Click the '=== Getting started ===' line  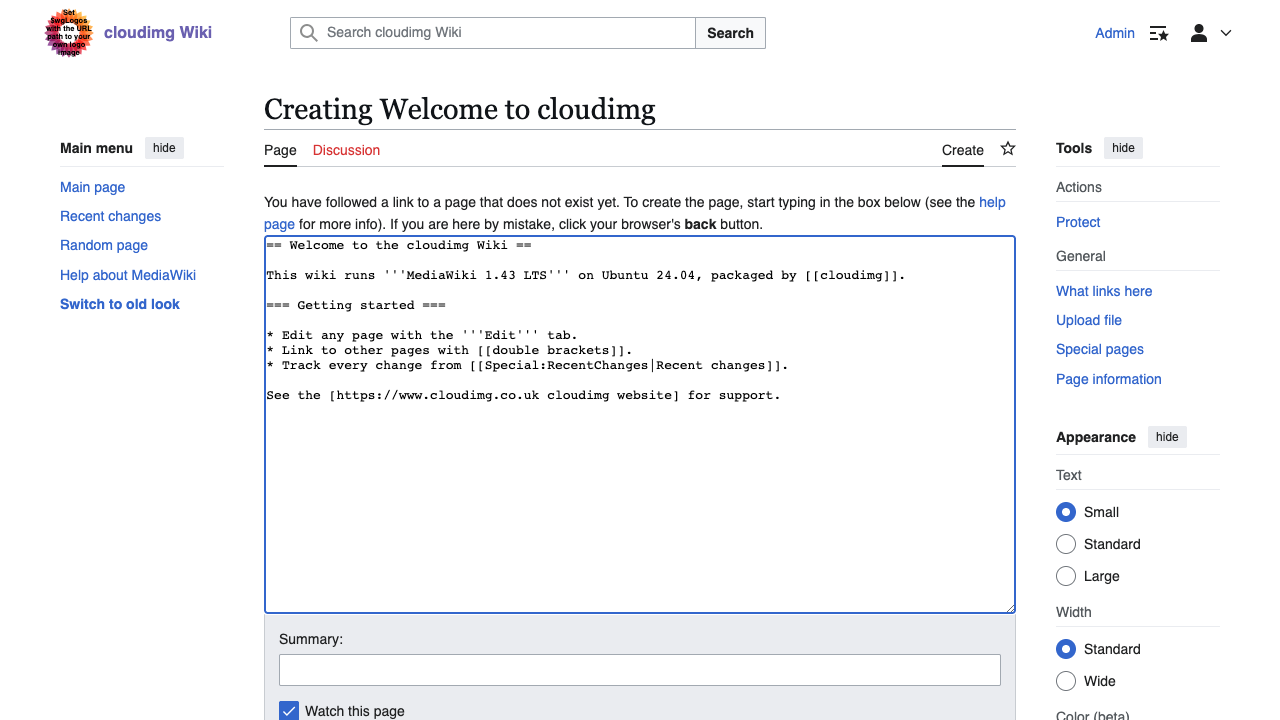(356, 305)
